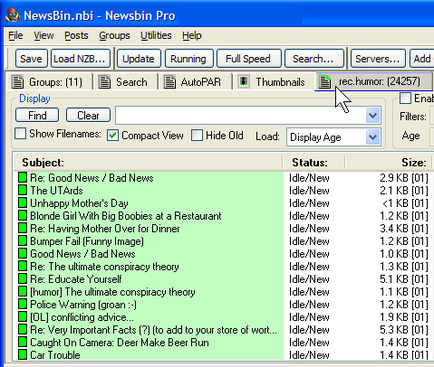The image size is (434, 367).
Task: Select post 'Re: Educate Yourself'
Action: pos(76,279)
